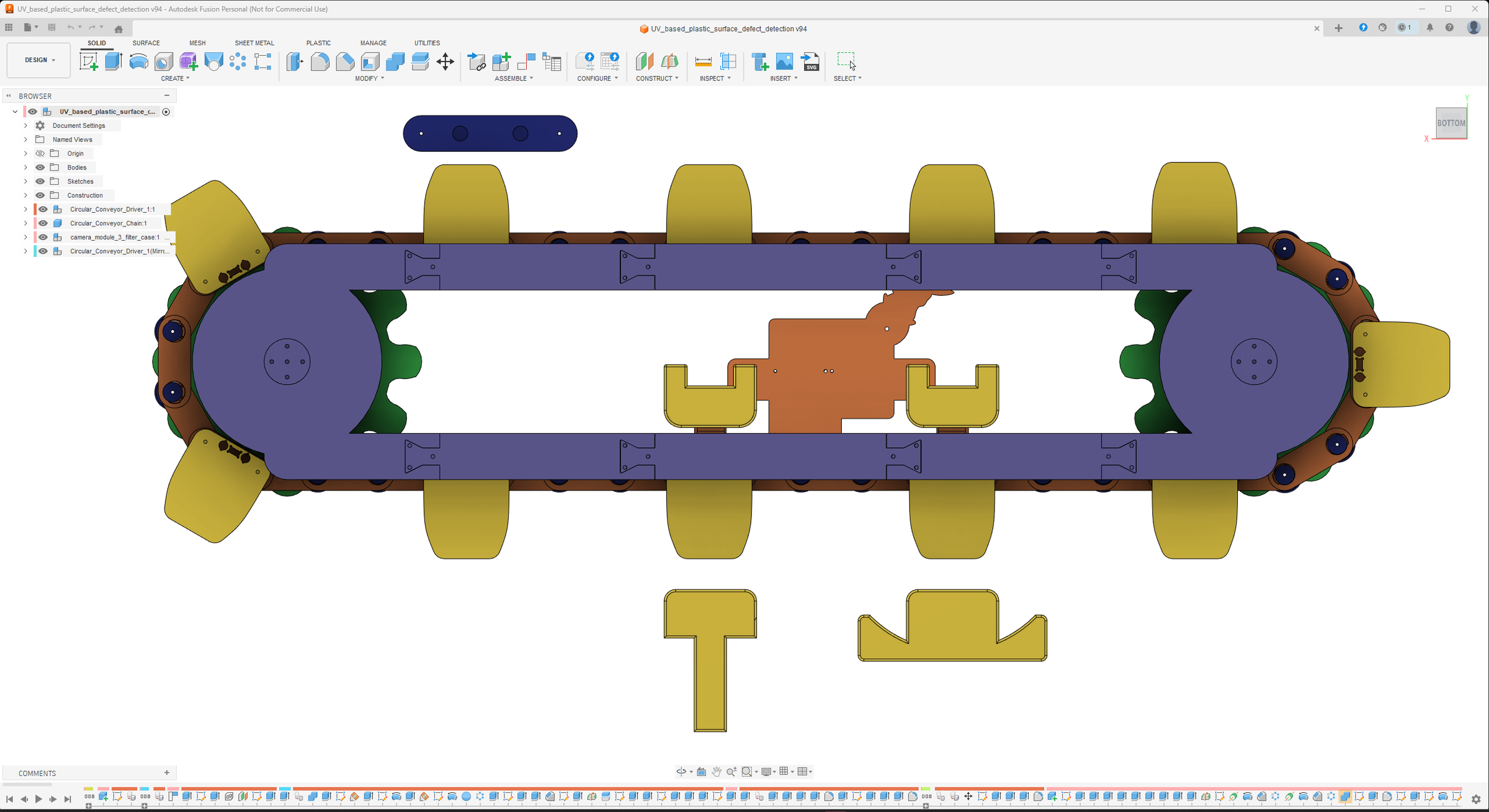The height and width of the screenshot is (812, 1489).
Task: Activate root component radio button
Action: coord(166,112)
